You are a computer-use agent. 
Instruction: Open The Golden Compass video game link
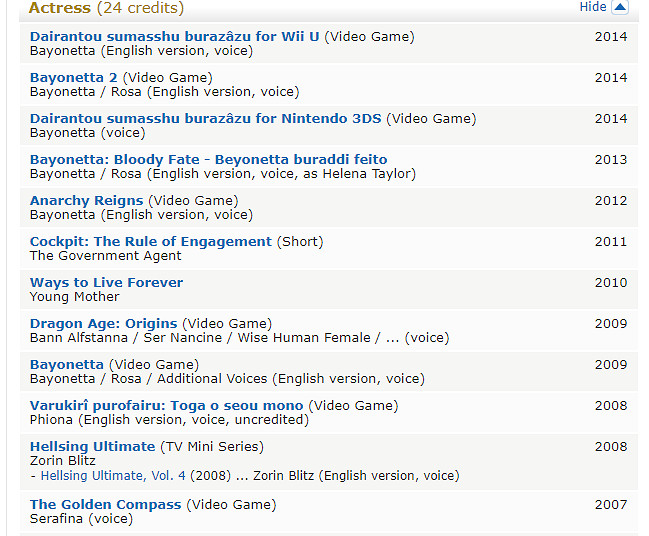point(105,505)
